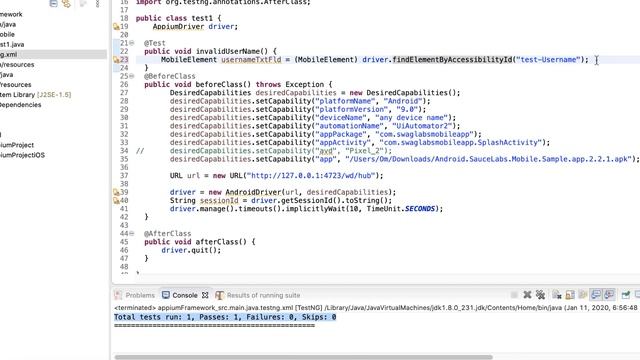Click the findElementByAccessibilityId method call
This screenshot has width=640, height=360.
pos(452,60)
